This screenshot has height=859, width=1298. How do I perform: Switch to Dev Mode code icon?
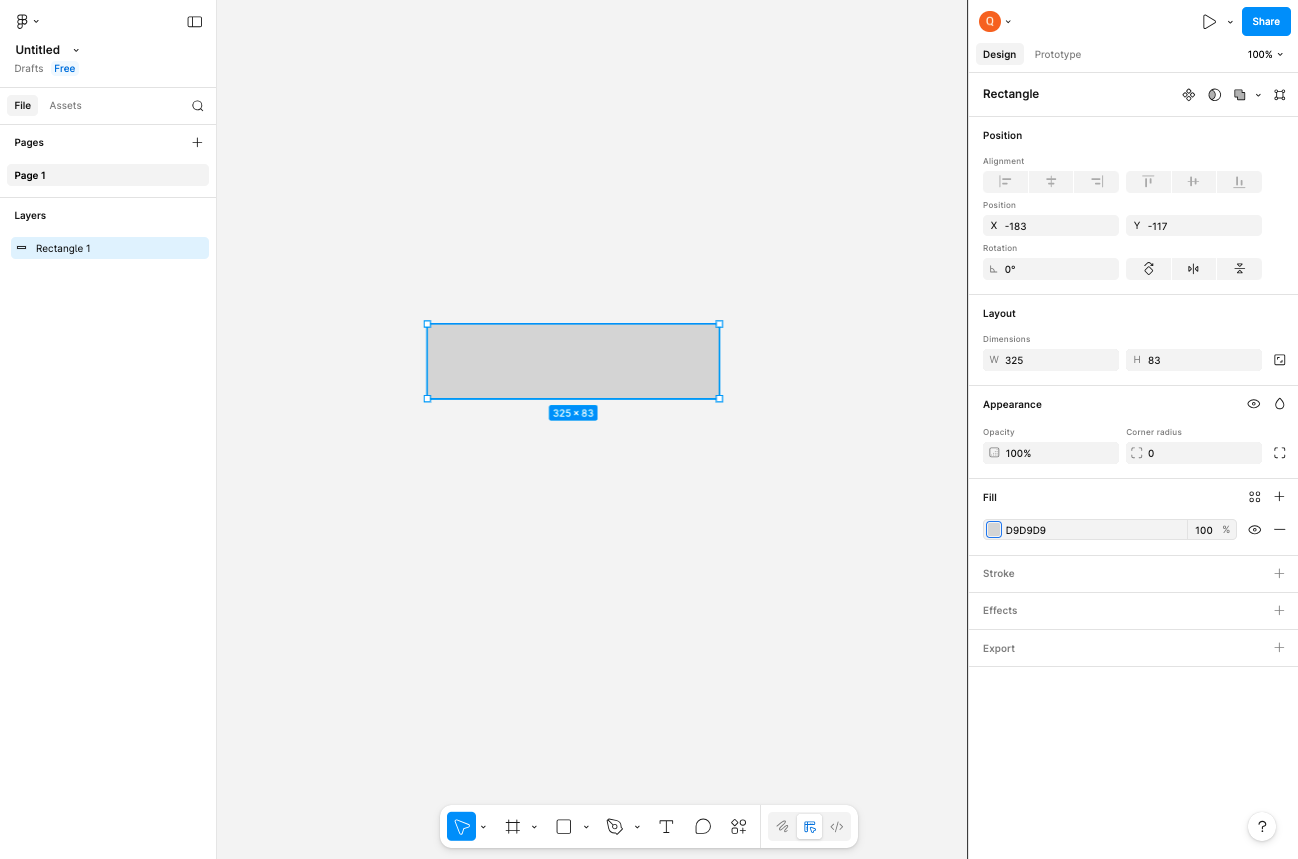pyautogui.click(x=837, y=827)
